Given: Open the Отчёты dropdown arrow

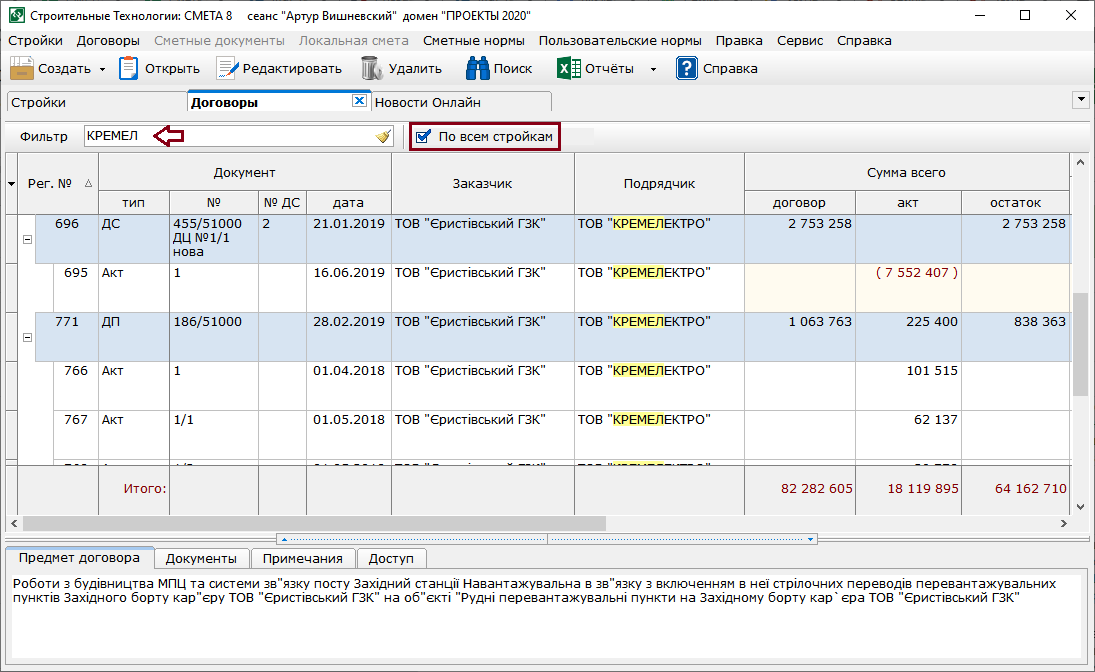Looking at the screenshot, I should pos(653,70).
